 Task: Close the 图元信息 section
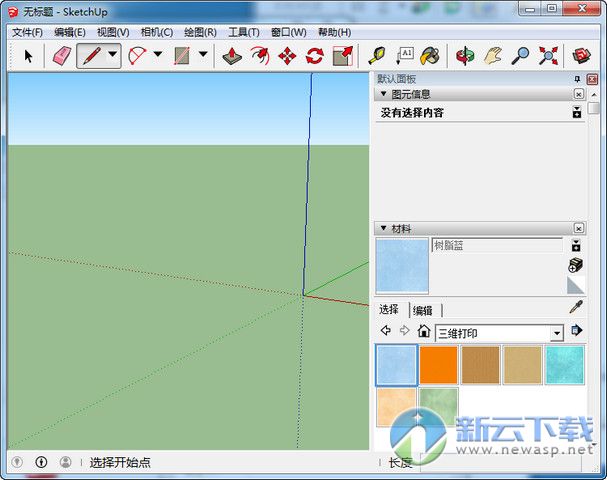(x=578, y=94)
